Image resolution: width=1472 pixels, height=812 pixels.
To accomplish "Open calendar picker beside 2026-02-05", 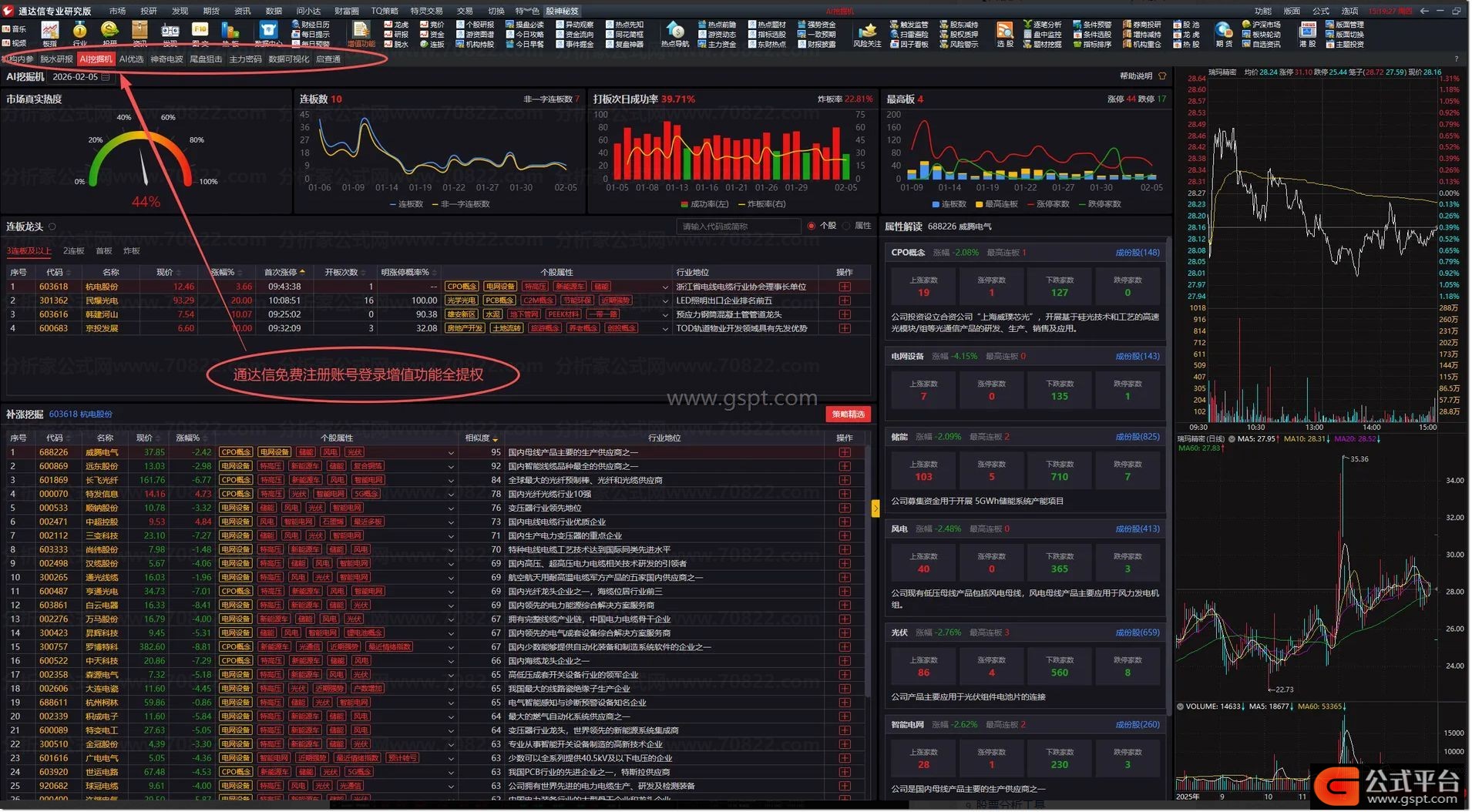I will pyautogui.click(x=106, y=77).
